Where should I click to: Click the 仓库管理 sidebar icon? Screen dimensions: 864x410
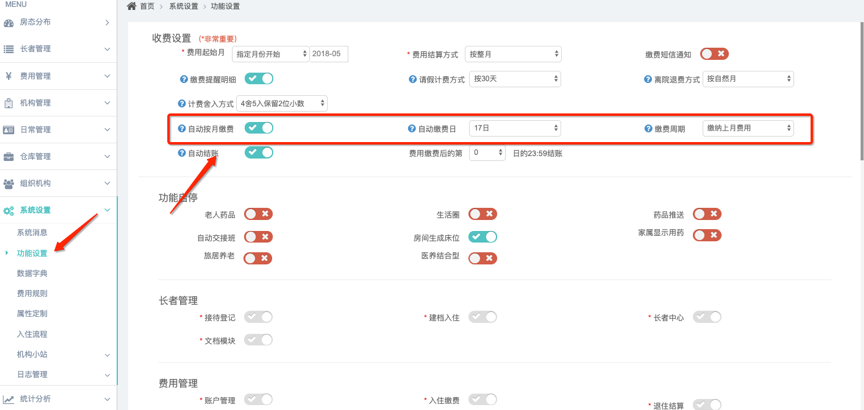click(x=9, y=157)
